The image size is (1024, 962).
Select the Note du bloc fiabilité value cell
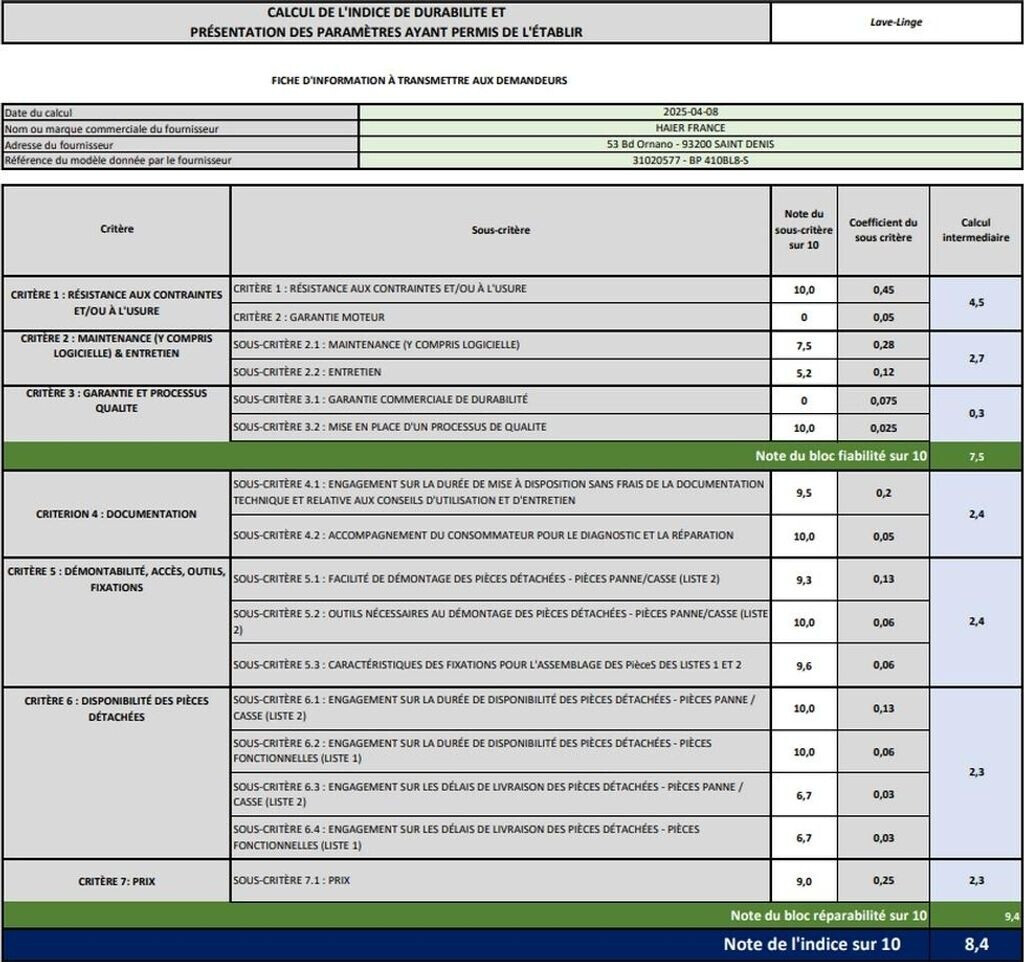976,456
